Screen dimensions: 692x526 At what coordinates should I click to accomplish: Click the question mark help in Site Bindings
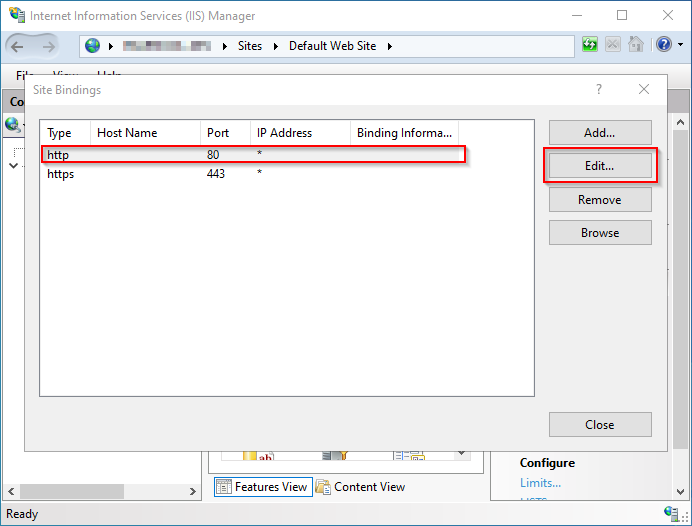[599, 89]
